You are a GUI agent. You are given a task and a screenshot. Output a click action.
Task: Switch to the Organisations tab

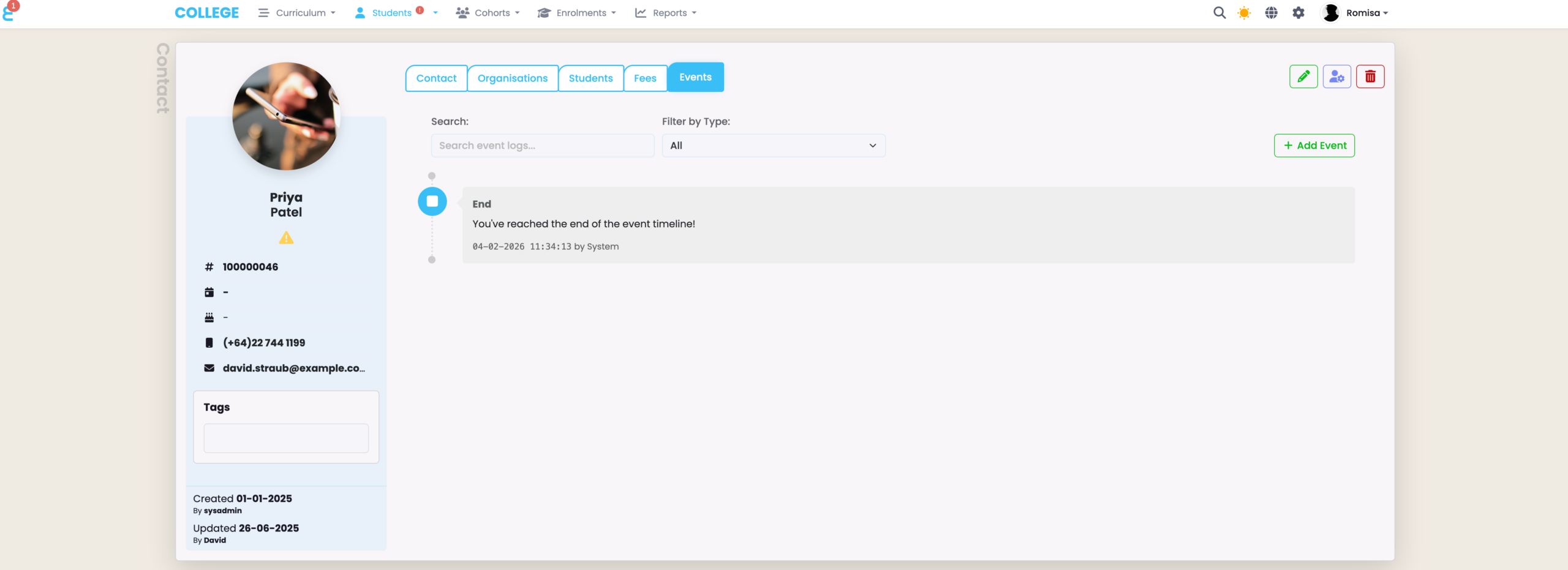point(513,78)
